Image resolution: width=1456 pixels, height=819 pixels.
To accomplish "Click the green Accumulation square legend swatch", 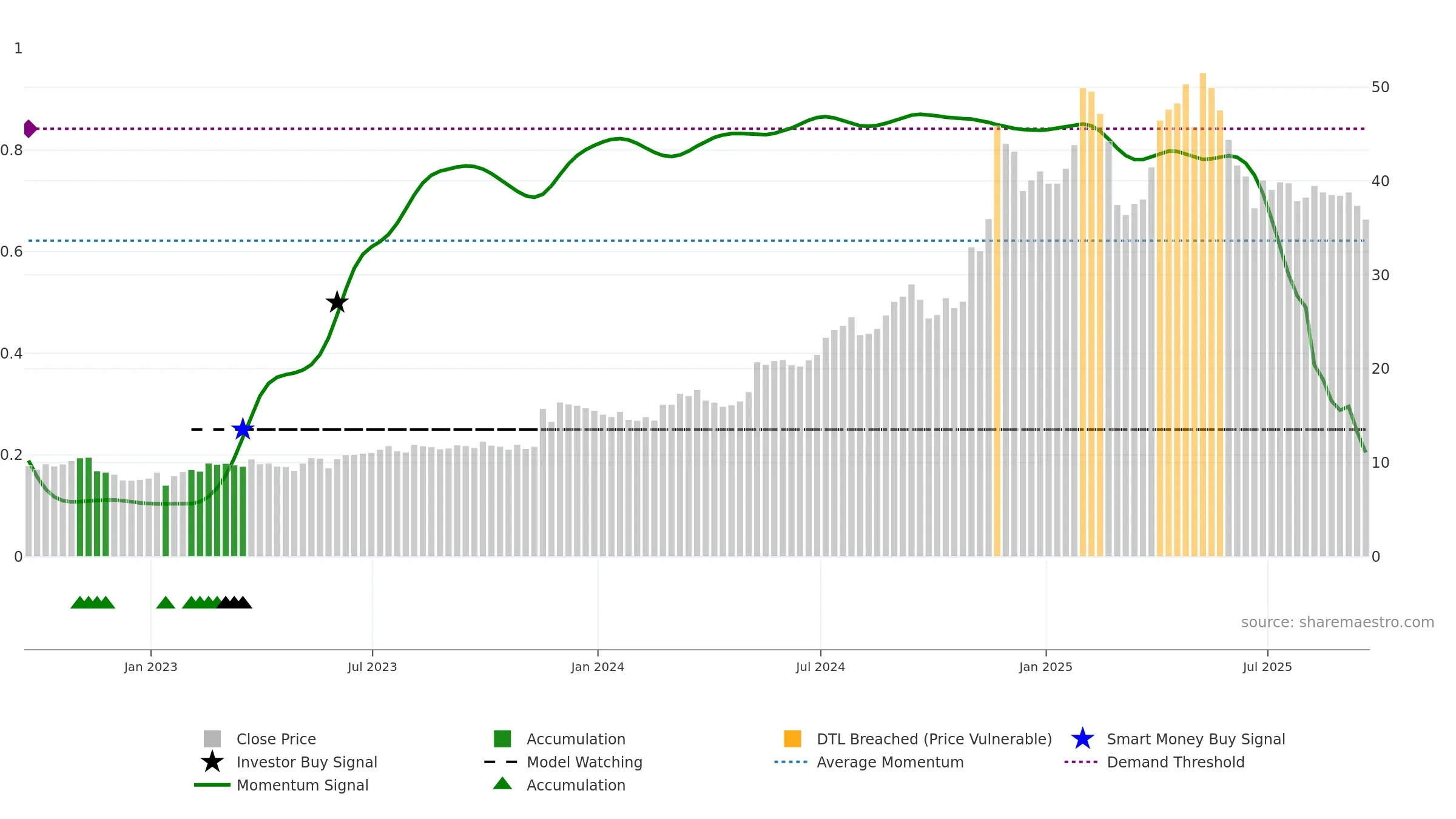I will [502, 739].
